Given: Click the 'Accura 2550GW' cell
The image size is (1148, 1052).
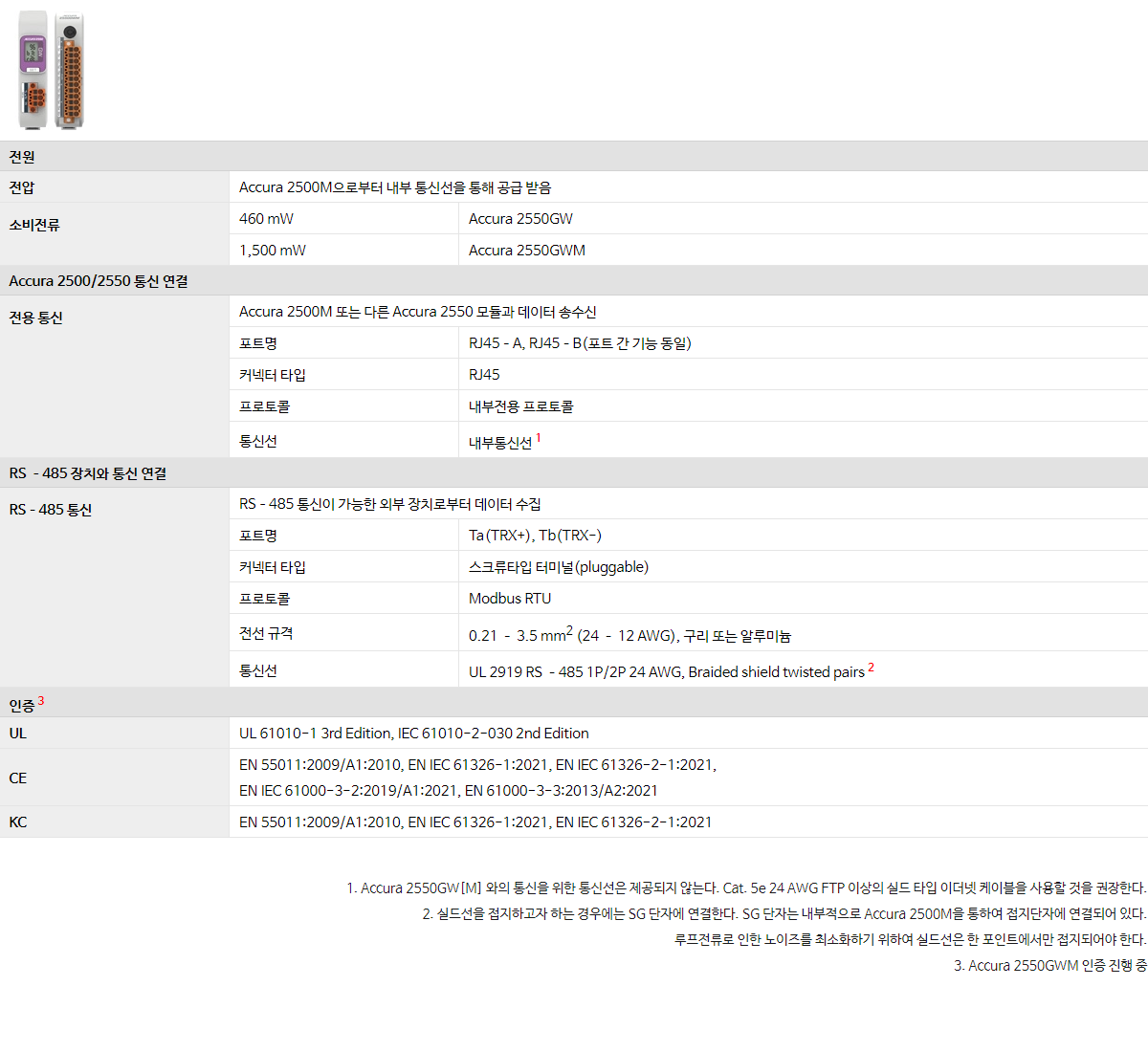Looking at the screenshot, I should click(803, 219).
